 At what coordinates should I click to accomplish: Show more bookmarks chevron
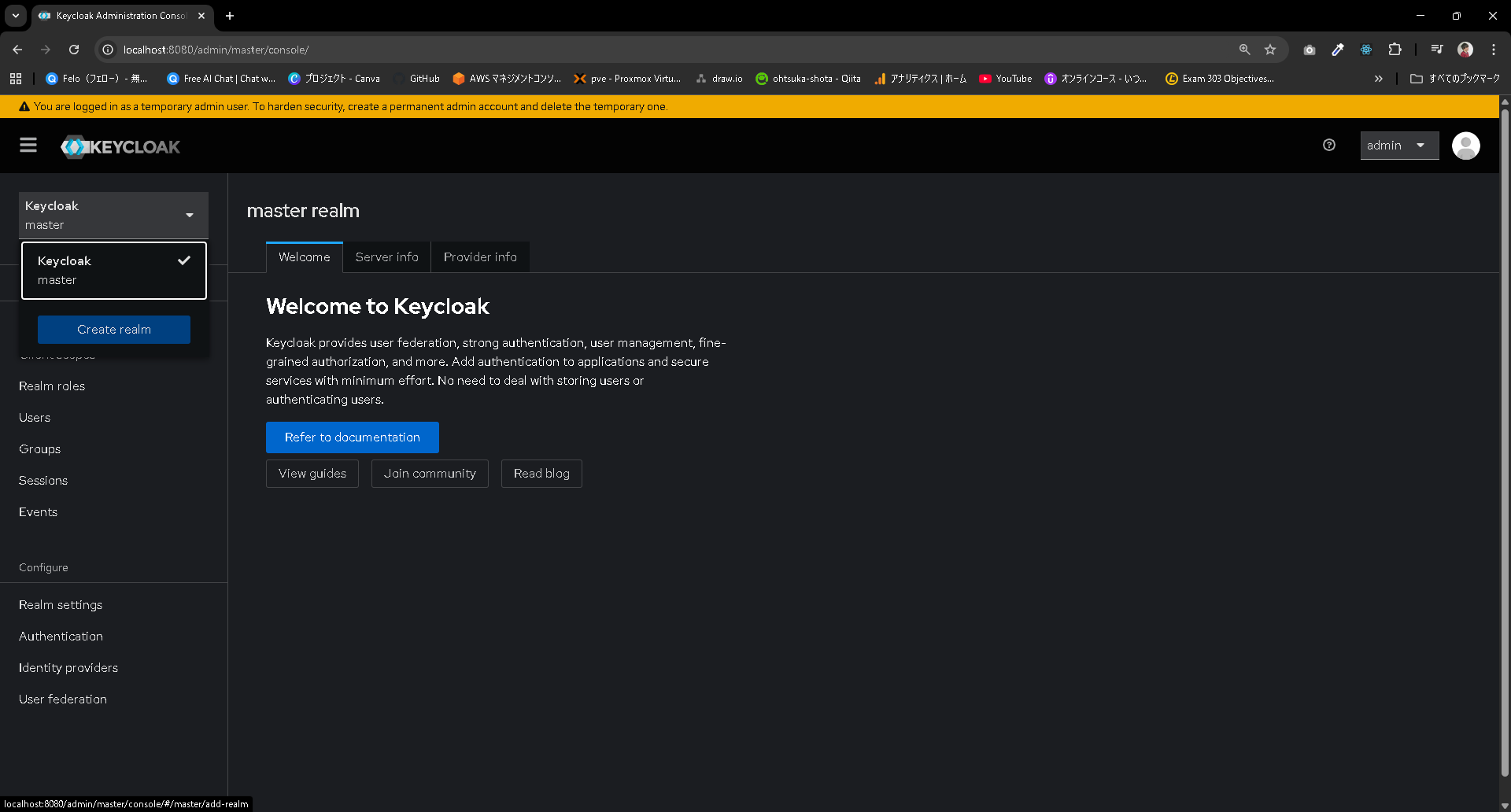pos(1379,79)
